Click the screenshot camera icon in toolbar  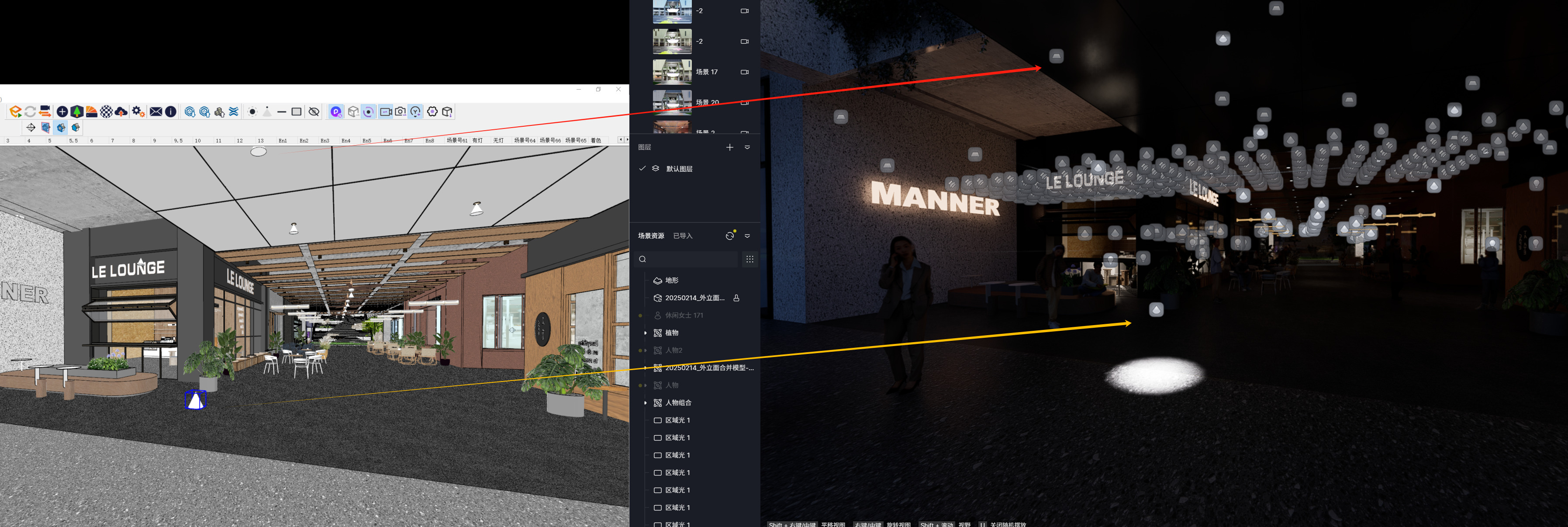[x=401, y=111]
